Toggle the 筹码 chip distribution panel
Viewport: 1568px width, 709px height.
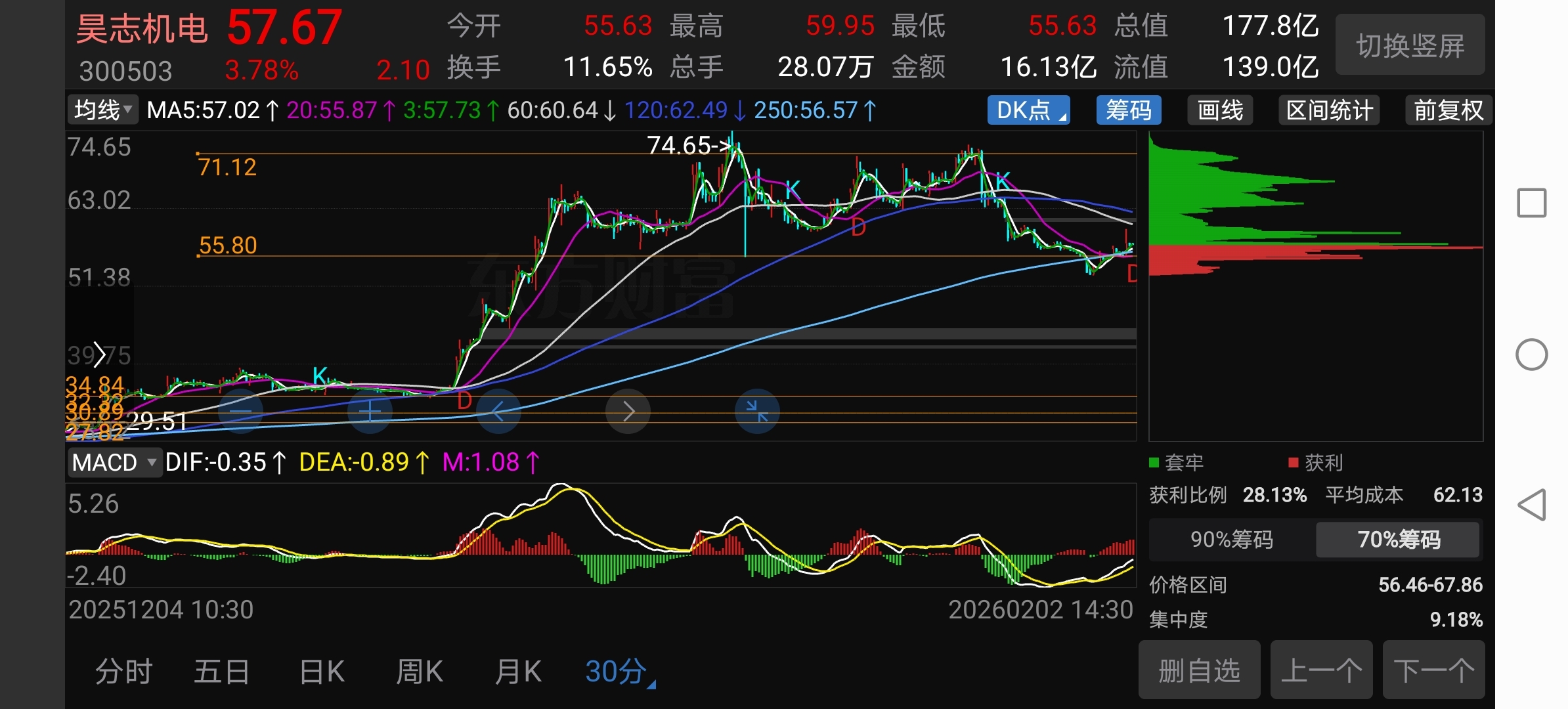point(1128,110)
